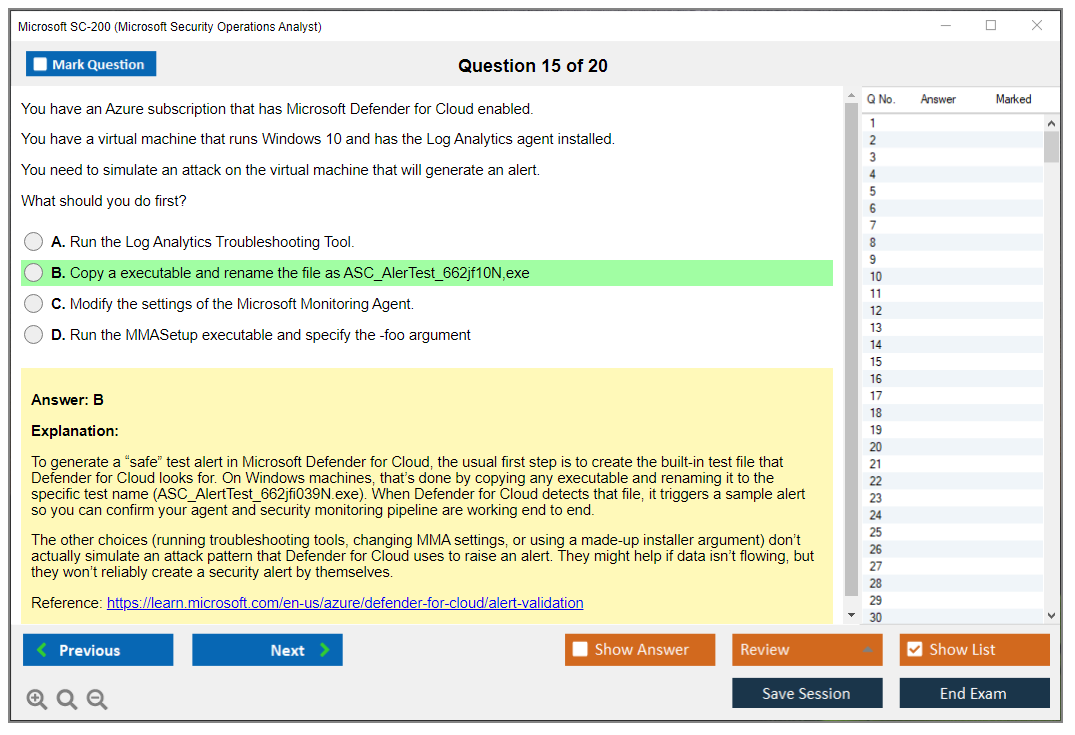Open the alert-validation reference link
Screen dimensions: 1075x735
[x=345, y=603]
